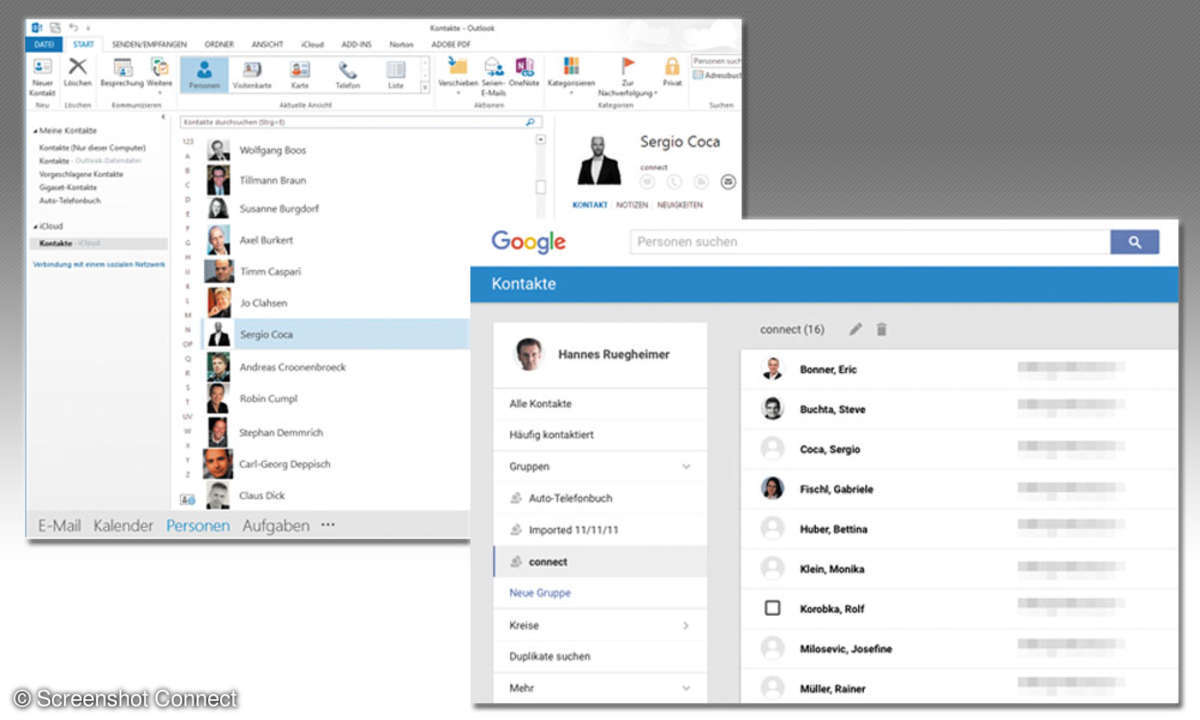Click the trash icon next to connect (16)
Viewport: 1200px width, 720px height.
pyautogui.click(x=881, y=329)
